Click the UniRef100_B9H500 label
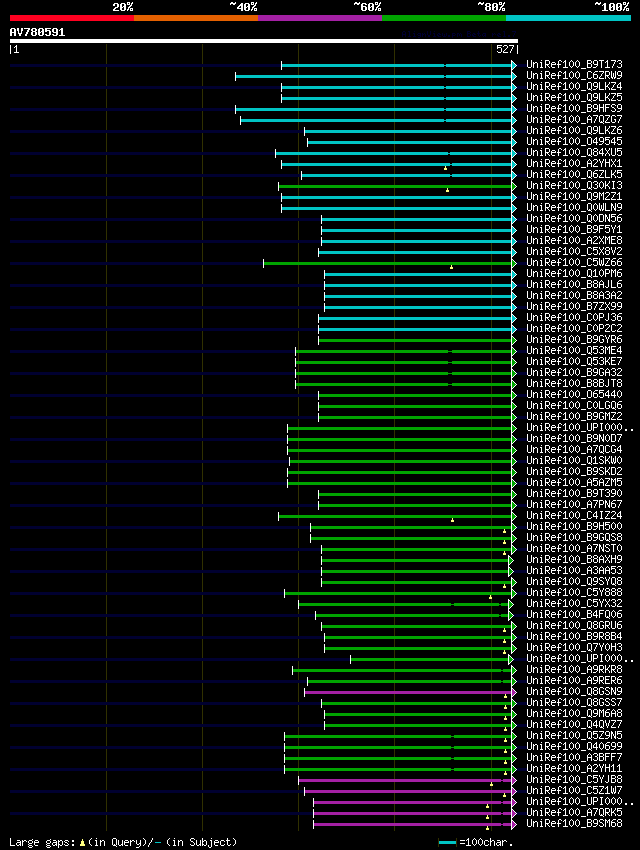Viewport: 640px width, 850px height. click(574, 526)
